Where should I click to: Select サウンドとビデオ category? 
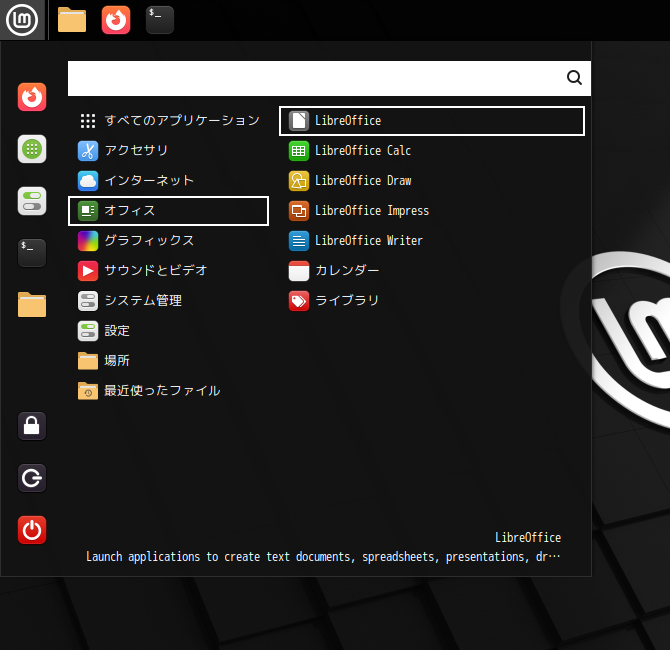tap(168, 271)
